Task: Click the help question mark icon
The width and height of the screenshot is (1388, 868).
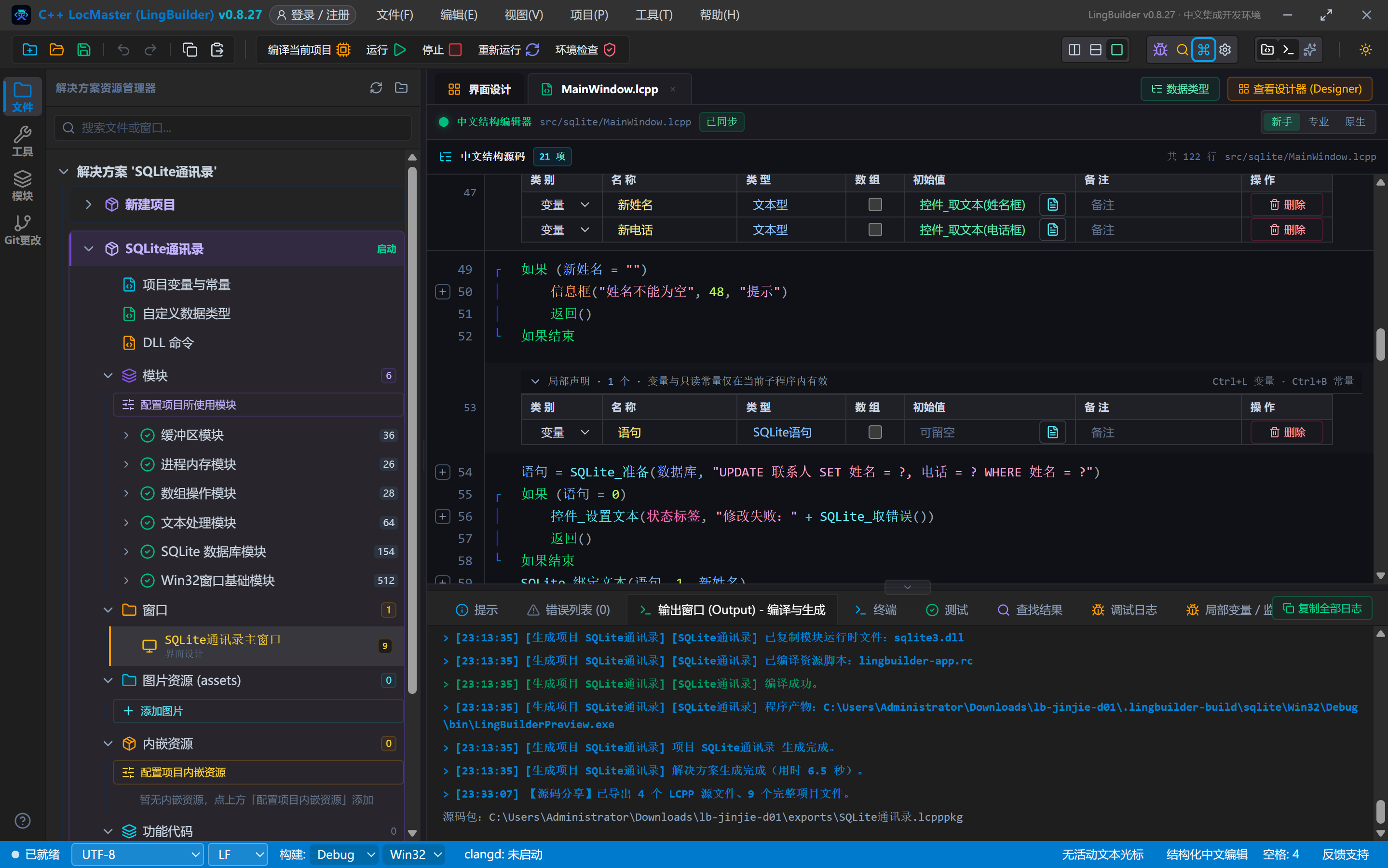Action: (22, 821)
